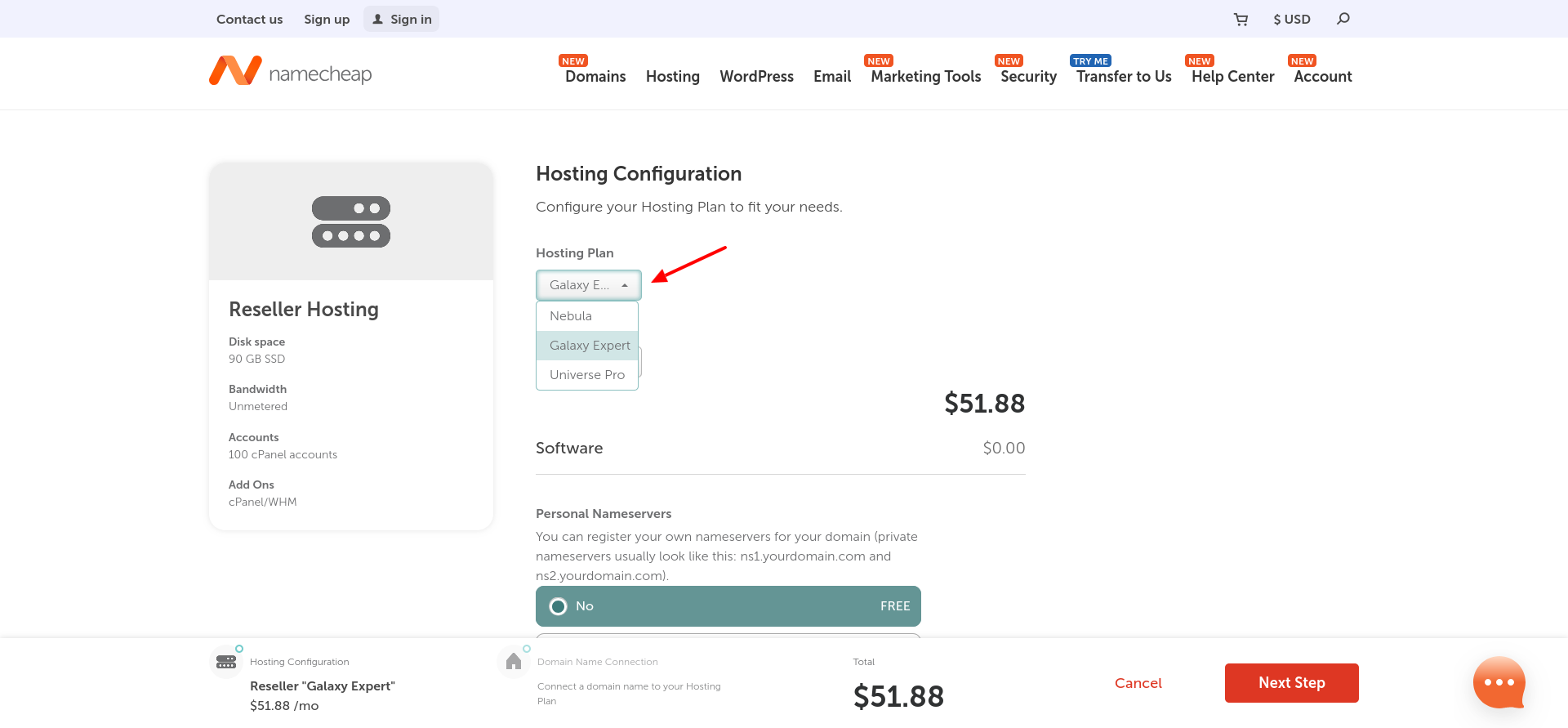The width and height of the screenshot is (1568, 728).
Task: Click the Sign in button
Action: coord(401,20)
